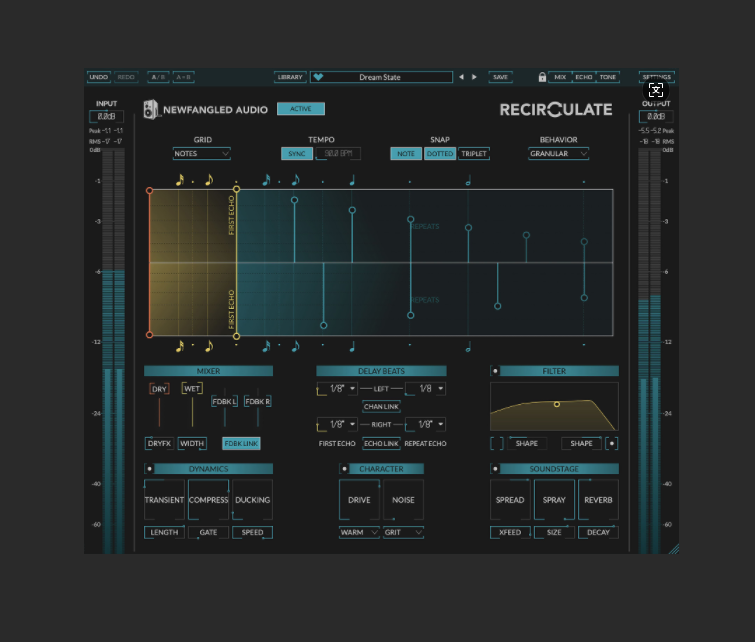Toggle the FDBK LINK button

241,444
